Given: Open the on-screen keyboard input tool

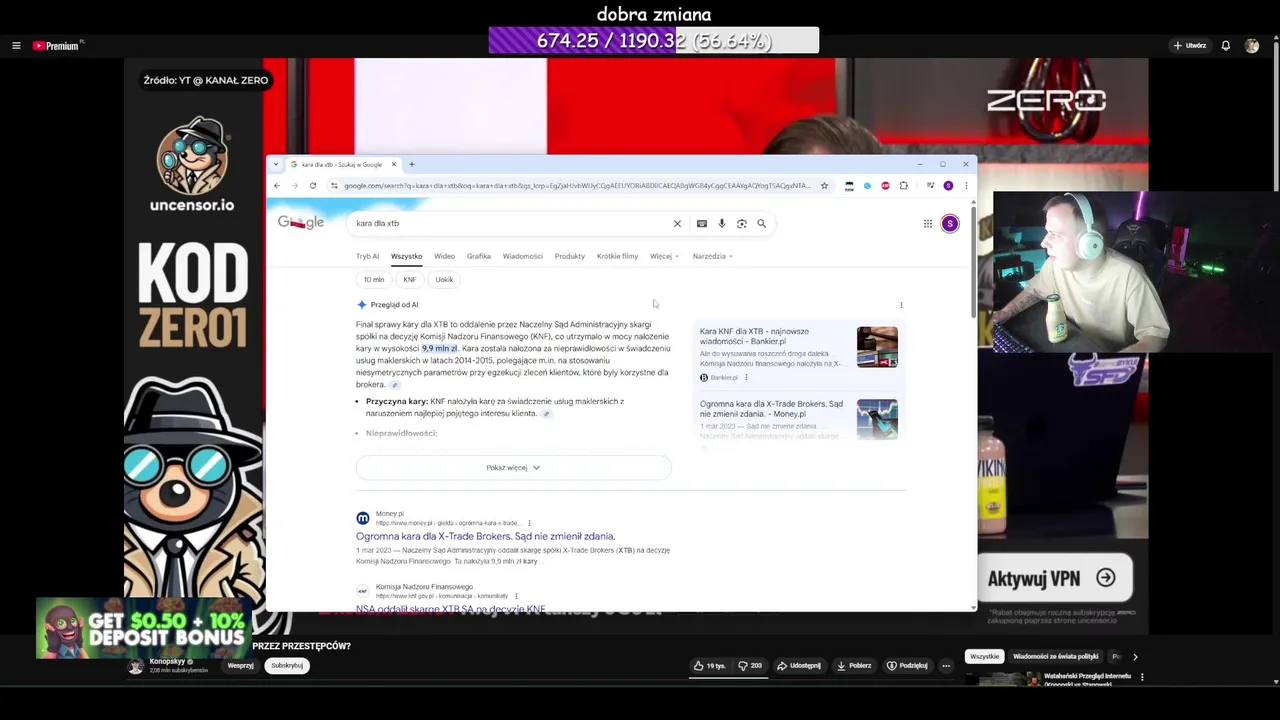Looking at the screenshot, I should click(702, 223).
